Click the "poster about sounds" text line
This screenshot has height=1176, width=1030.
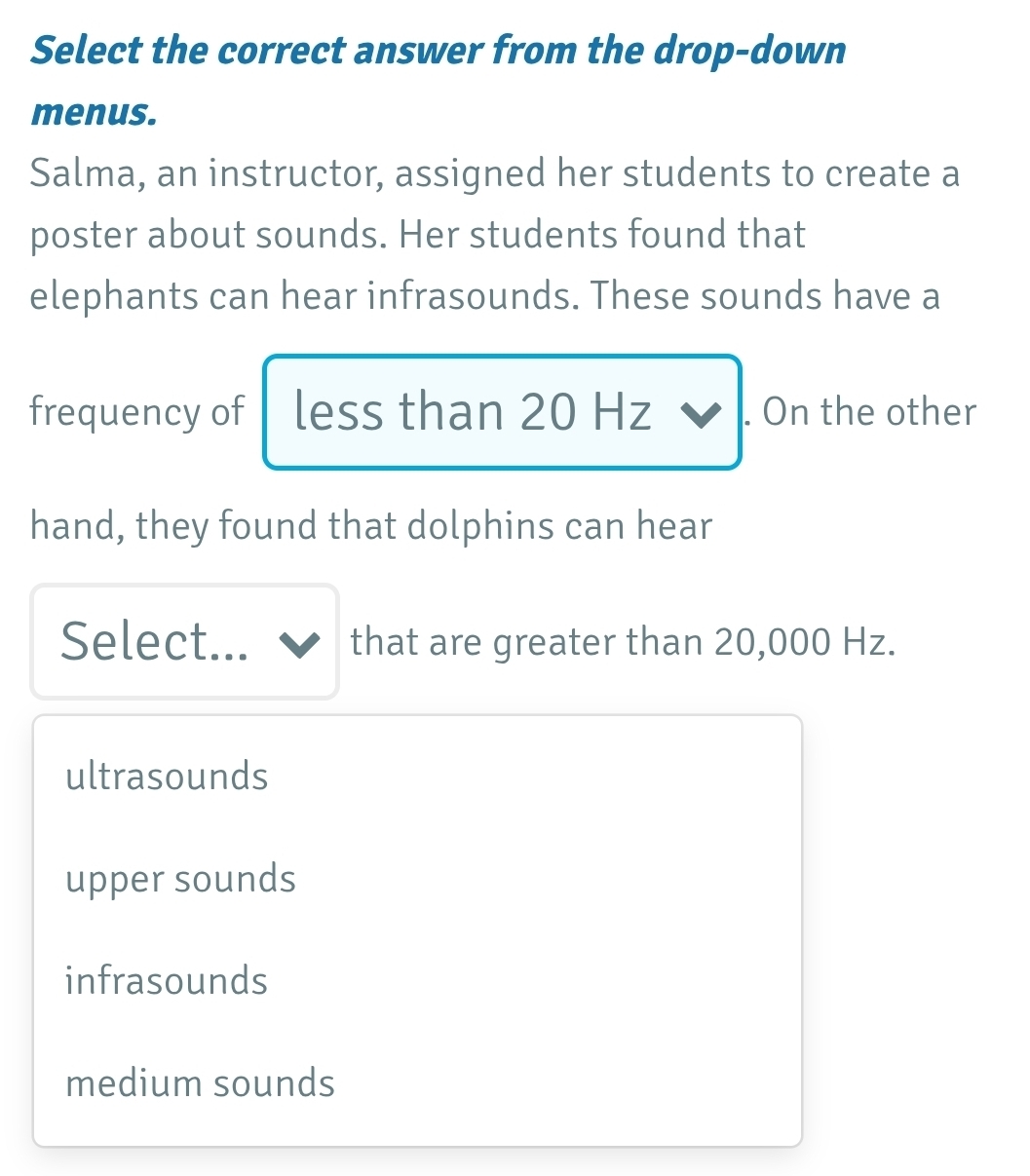417,235
